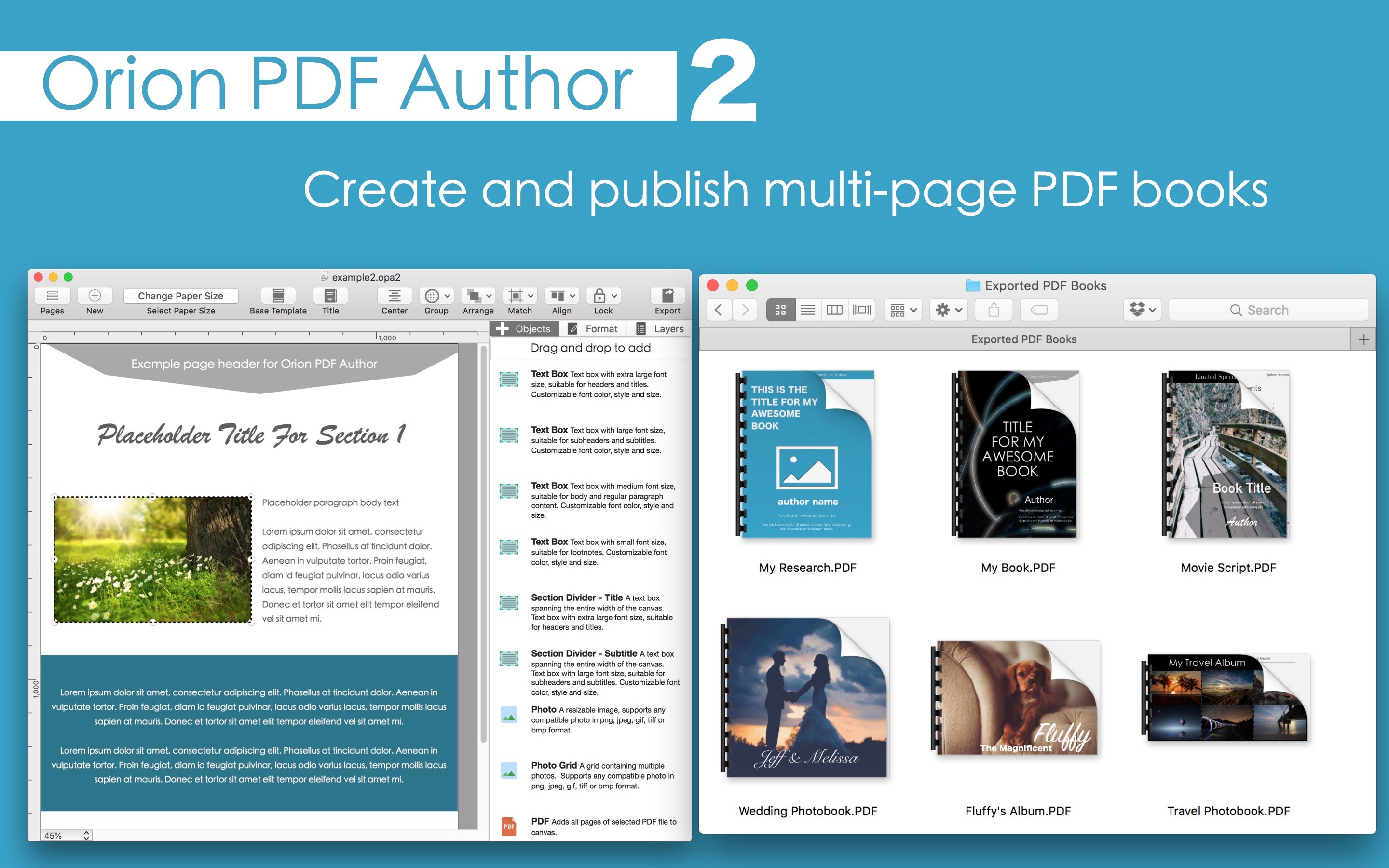The height and width of the screenshot is (868, 1389).
Task: Open the Finder action gear menu
Action: [949, 310]
